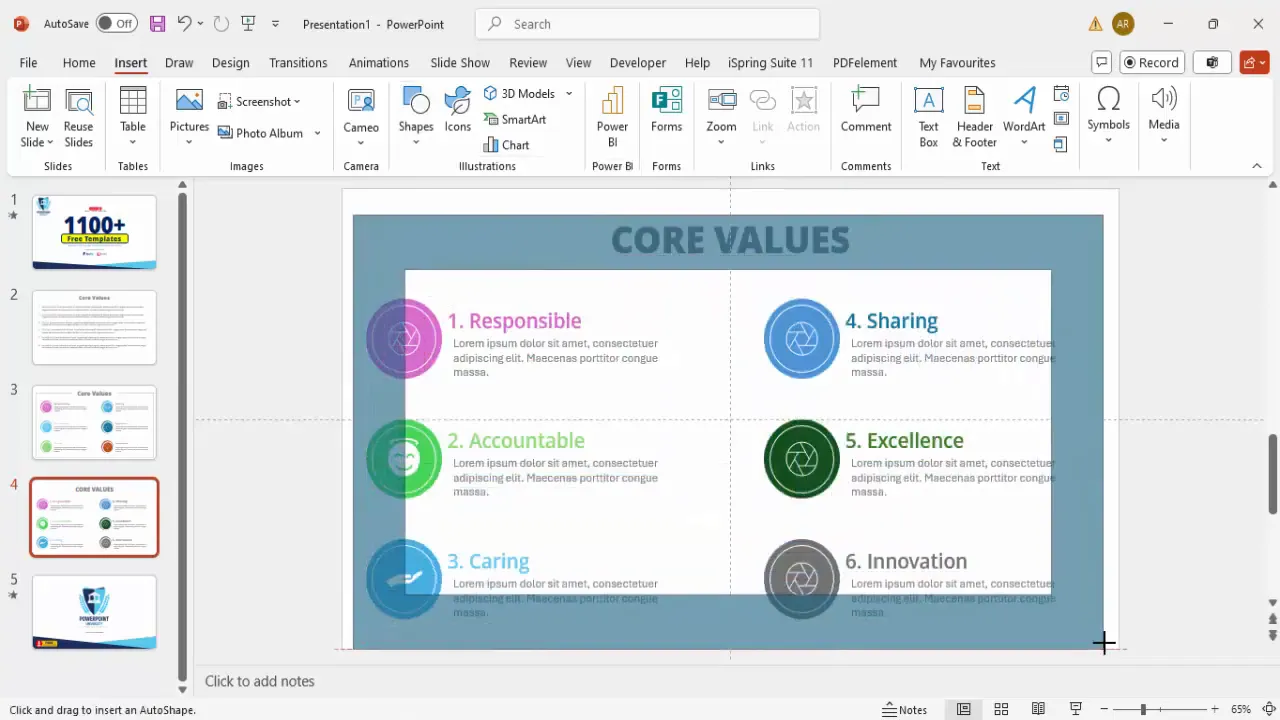This screenshot has width=1280, height=720.
Task: Click the Redo/Repeat icon
Action: [221, 23]
